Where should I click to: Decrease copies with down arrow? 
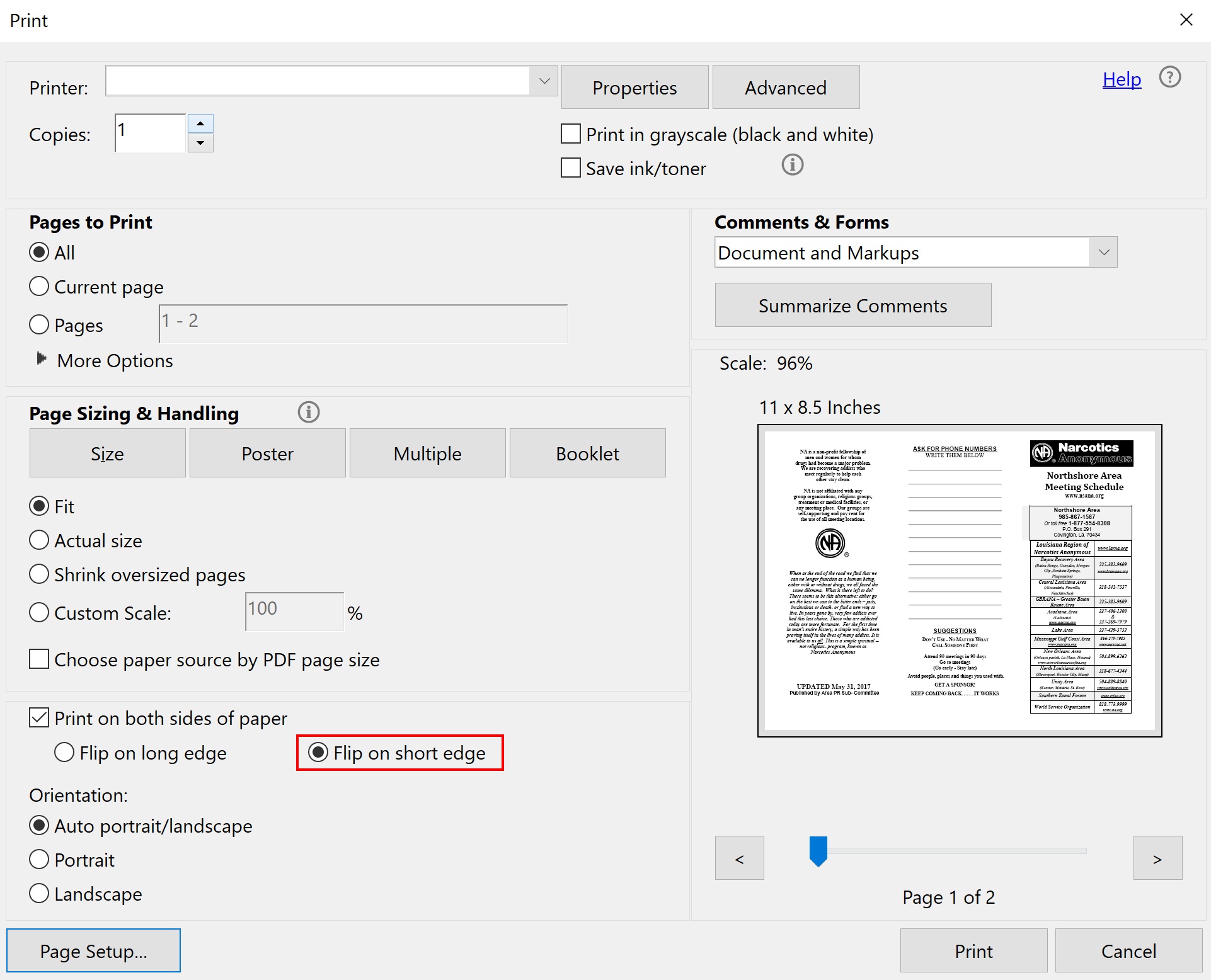pos(200,143)
